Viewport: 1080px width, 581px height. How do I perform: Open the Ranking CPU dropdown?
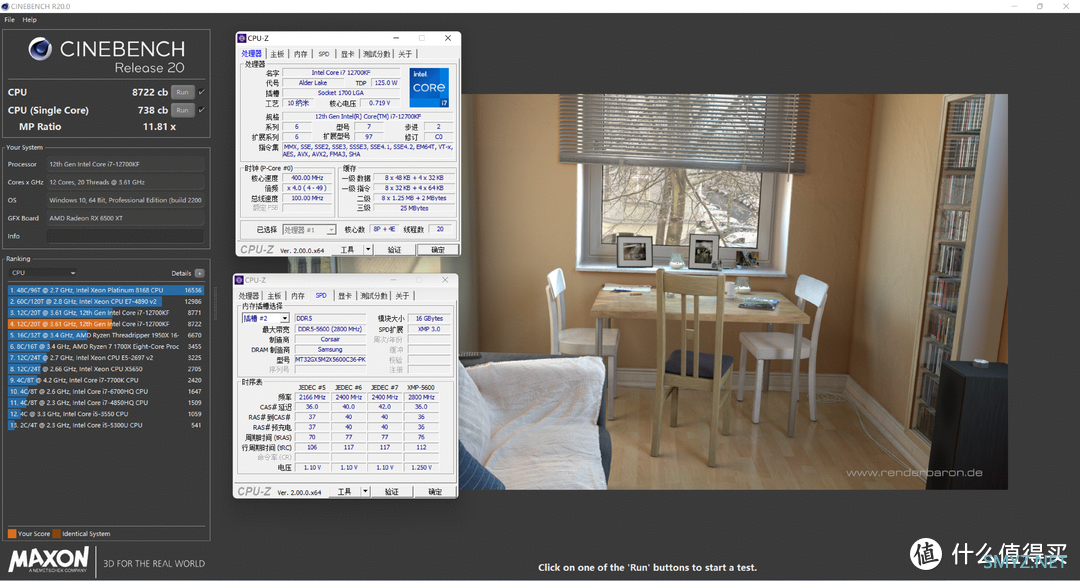coord(43,273)
